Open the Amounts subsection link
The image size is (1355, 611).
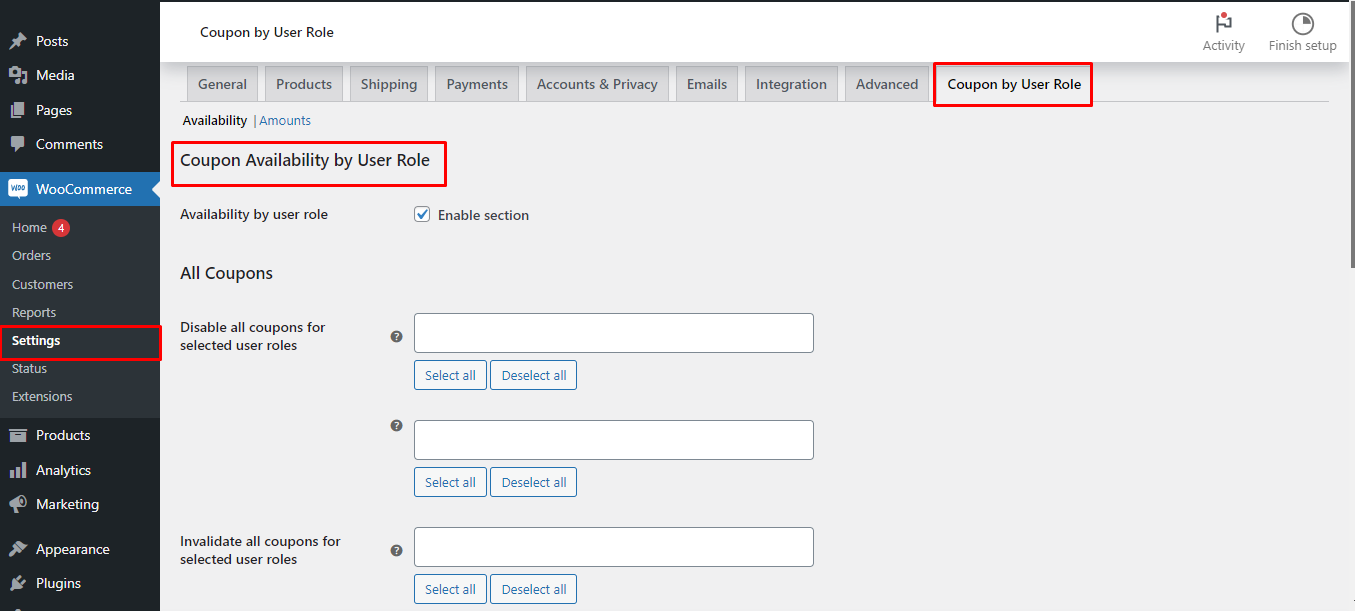click(285, 120)
